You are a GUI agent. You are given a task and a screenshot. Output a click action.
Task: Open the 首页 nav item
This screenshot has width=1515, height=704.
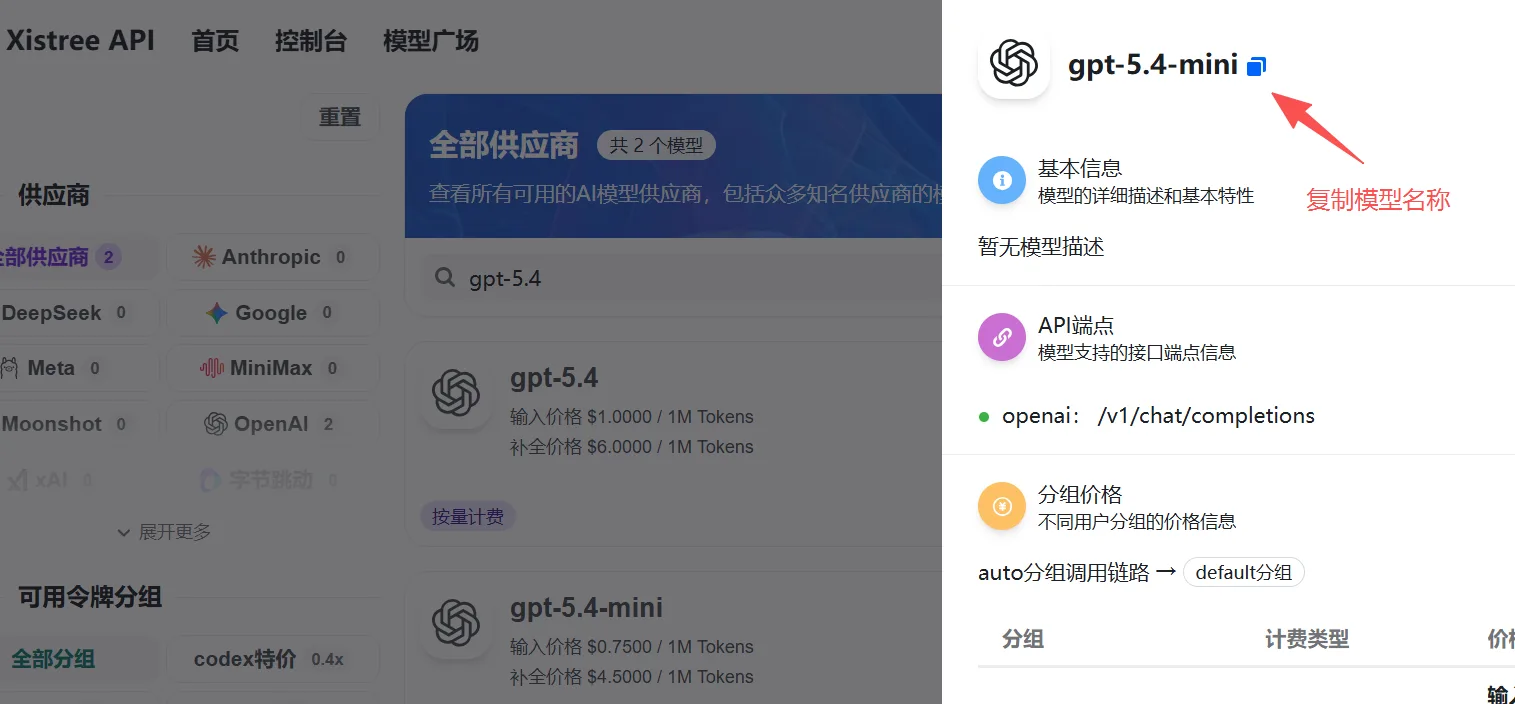pos(216,41)
